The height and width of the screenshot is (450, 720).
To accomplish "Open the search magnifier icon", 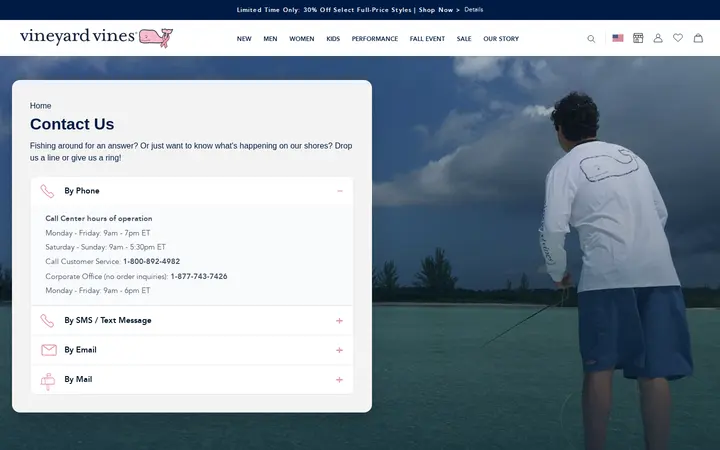I will [x=591, y=39].
